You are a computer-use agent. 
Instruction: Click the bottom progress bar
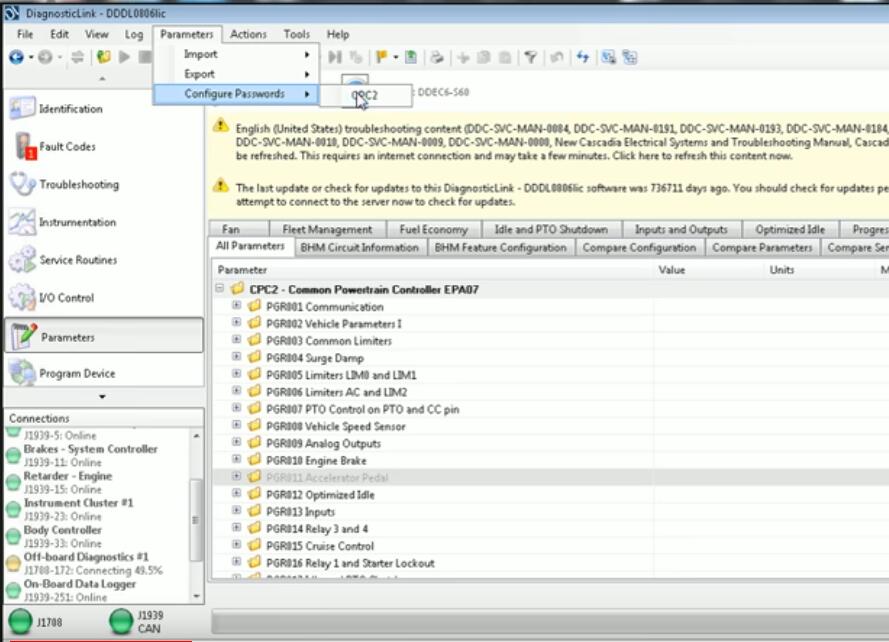550,622
